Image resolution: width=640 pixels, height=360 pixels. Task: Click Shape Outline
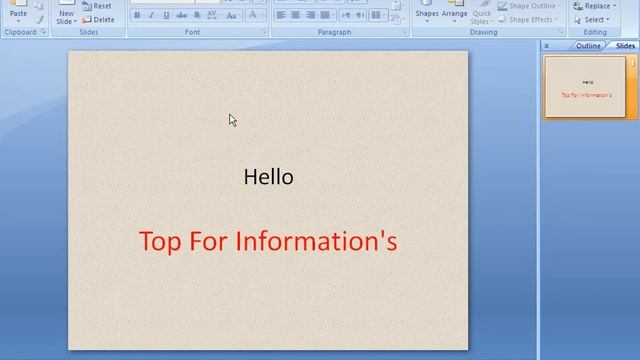pyautogui.click(x=529, y=6)
